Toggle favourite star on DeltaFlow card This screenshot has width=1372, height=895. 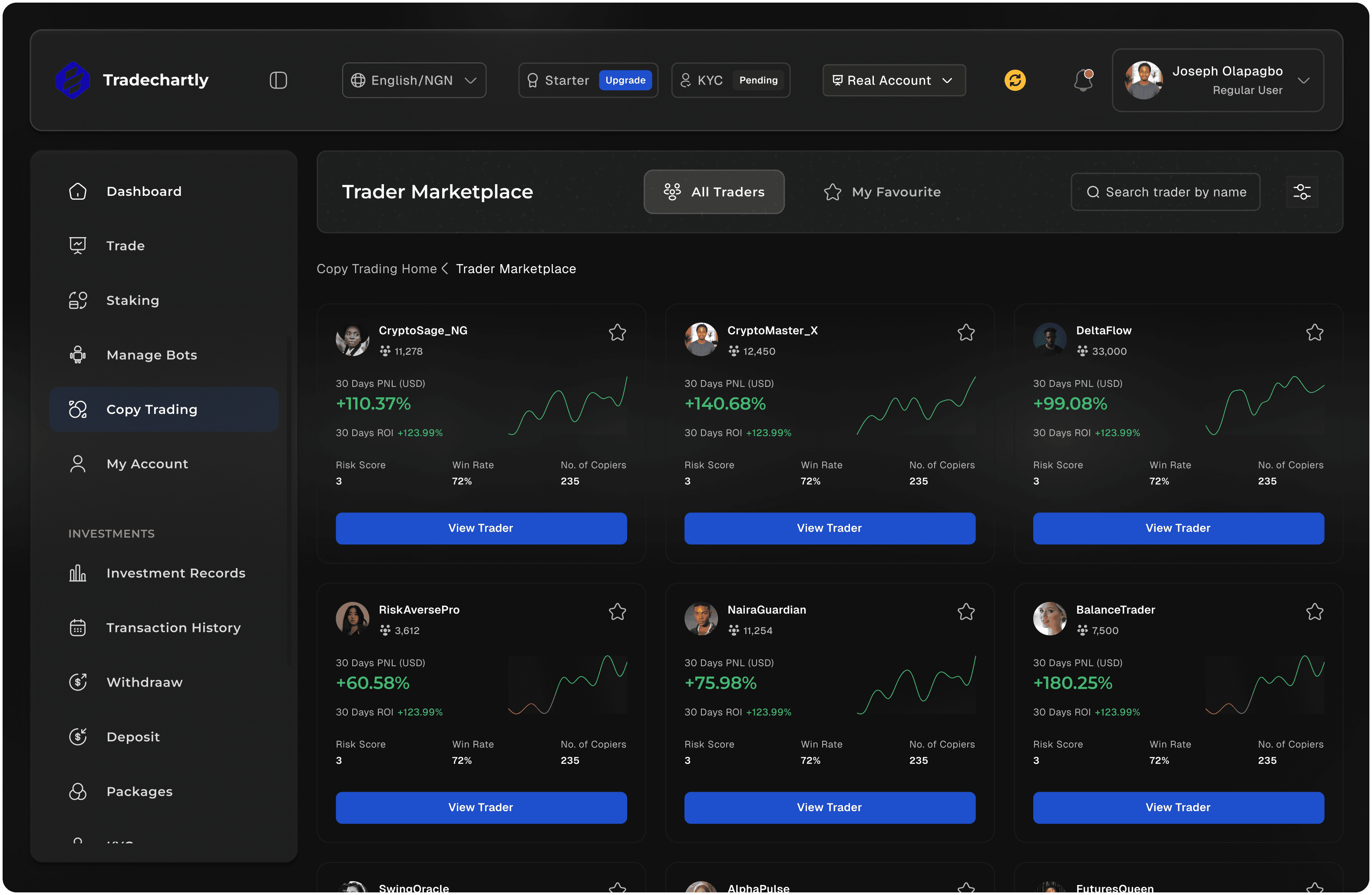[x=1314, y=333]
